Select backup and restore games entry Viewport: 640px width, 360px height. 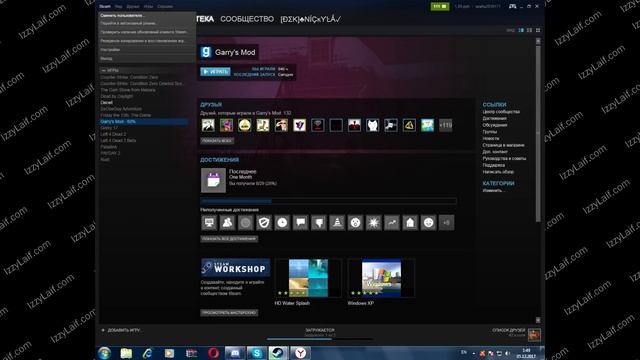point(142,41)
